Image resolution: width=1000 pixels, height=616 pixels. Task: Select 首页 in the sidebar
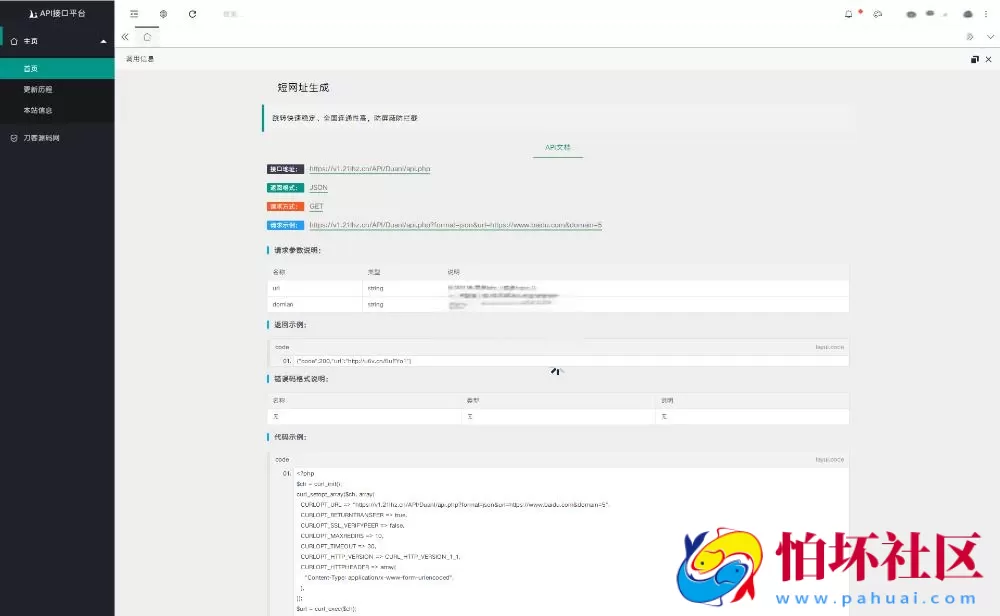point(31,69)
